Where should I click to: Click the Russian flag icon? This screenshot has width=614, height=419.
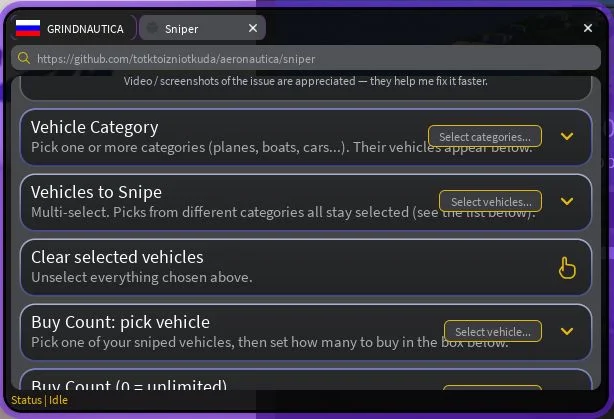pos(28,28)
